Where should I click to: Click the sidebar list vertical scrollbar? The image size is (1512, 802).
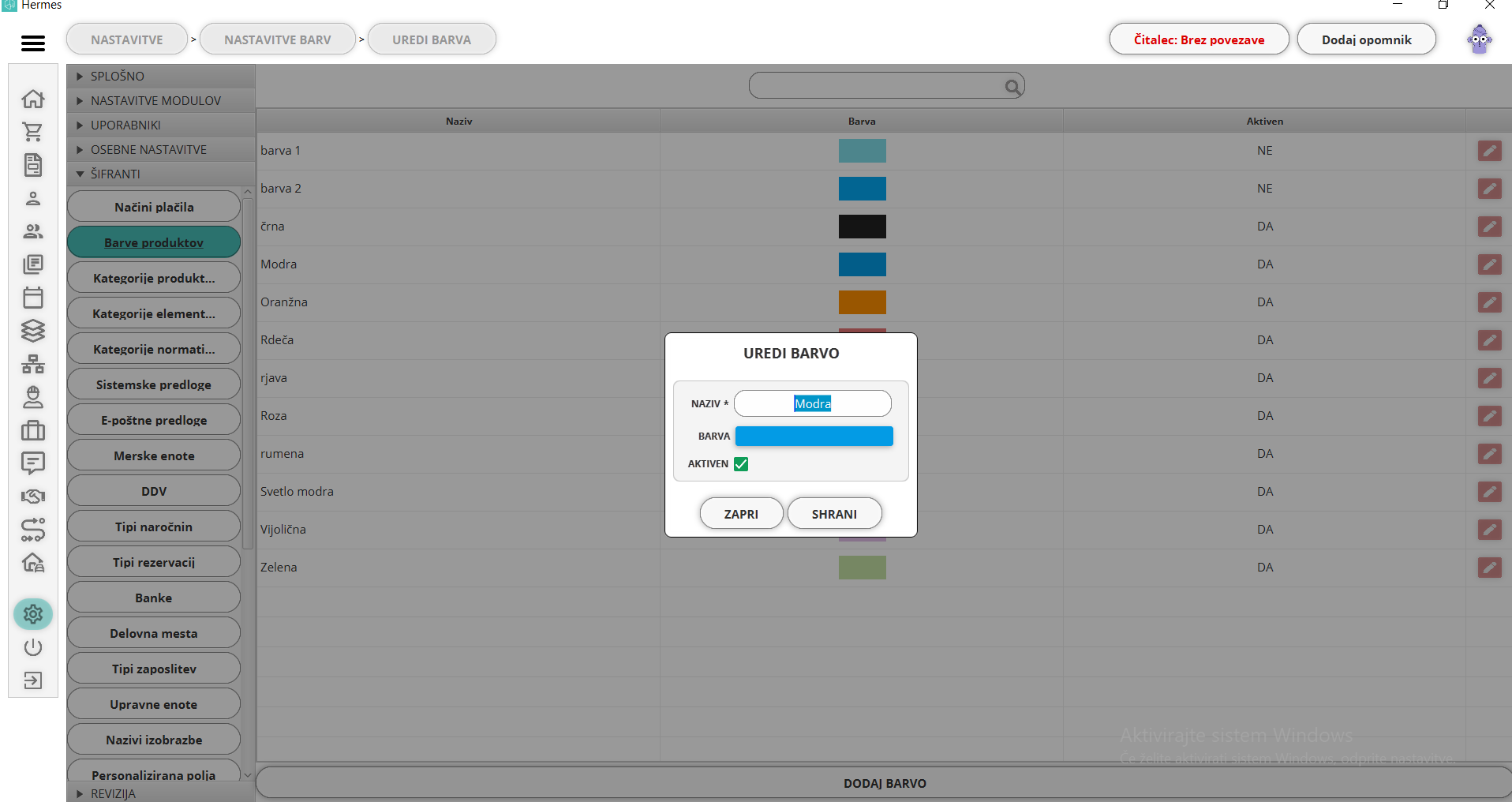coord(248,375)
